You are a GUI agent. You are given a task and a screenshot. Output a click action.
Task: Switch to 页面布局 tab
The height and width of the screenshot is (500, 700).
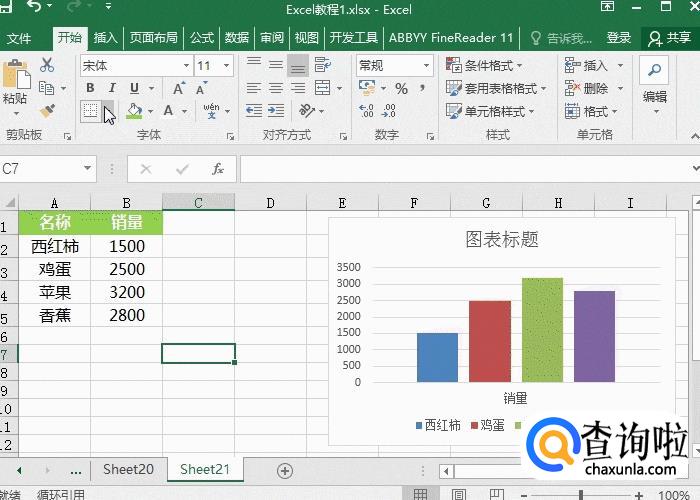pos(154,38)
